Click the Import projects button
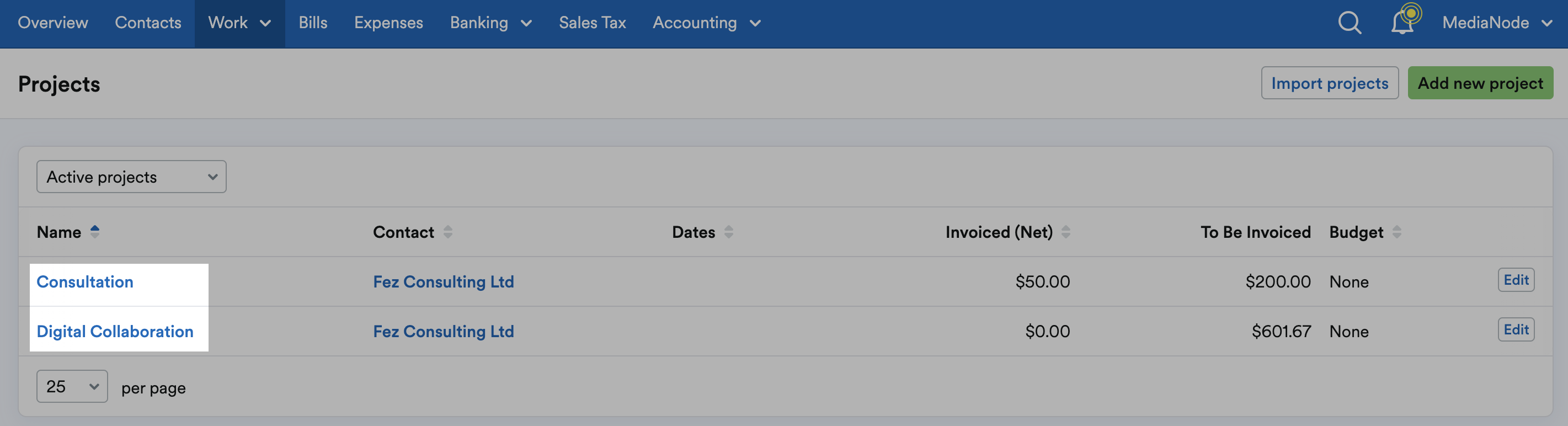 pos(1330,83)
